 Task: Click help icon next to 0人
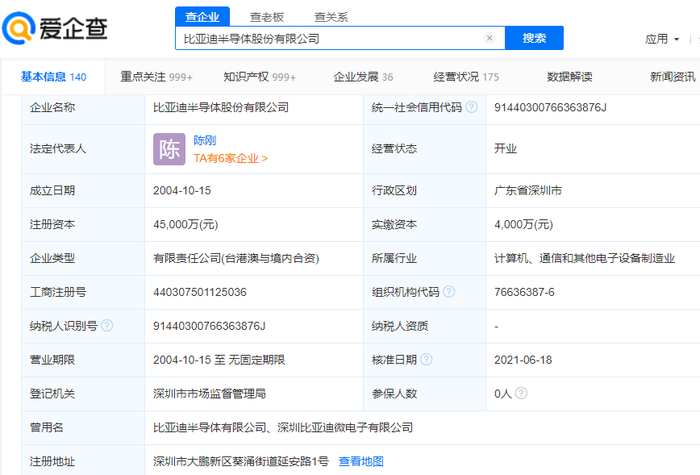click(x=521, y=393)
